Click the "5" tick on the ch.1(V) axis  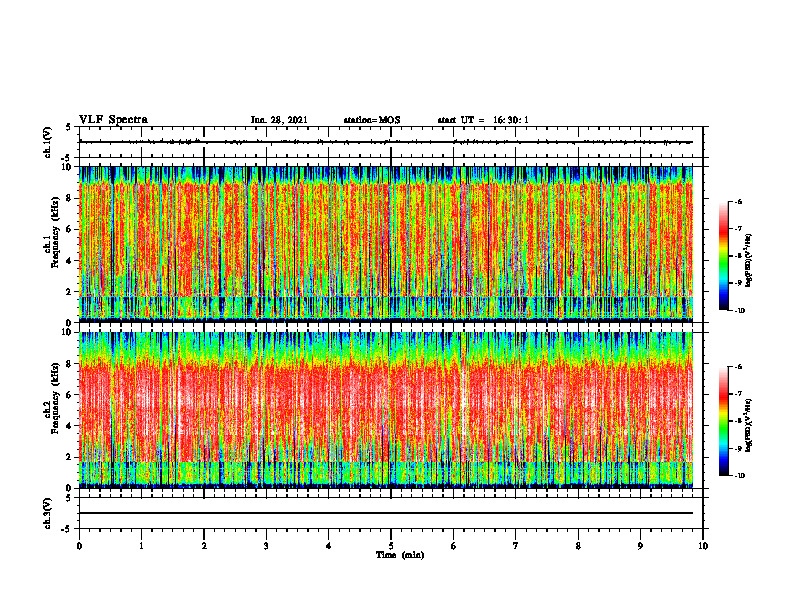[x=69, y=127]
